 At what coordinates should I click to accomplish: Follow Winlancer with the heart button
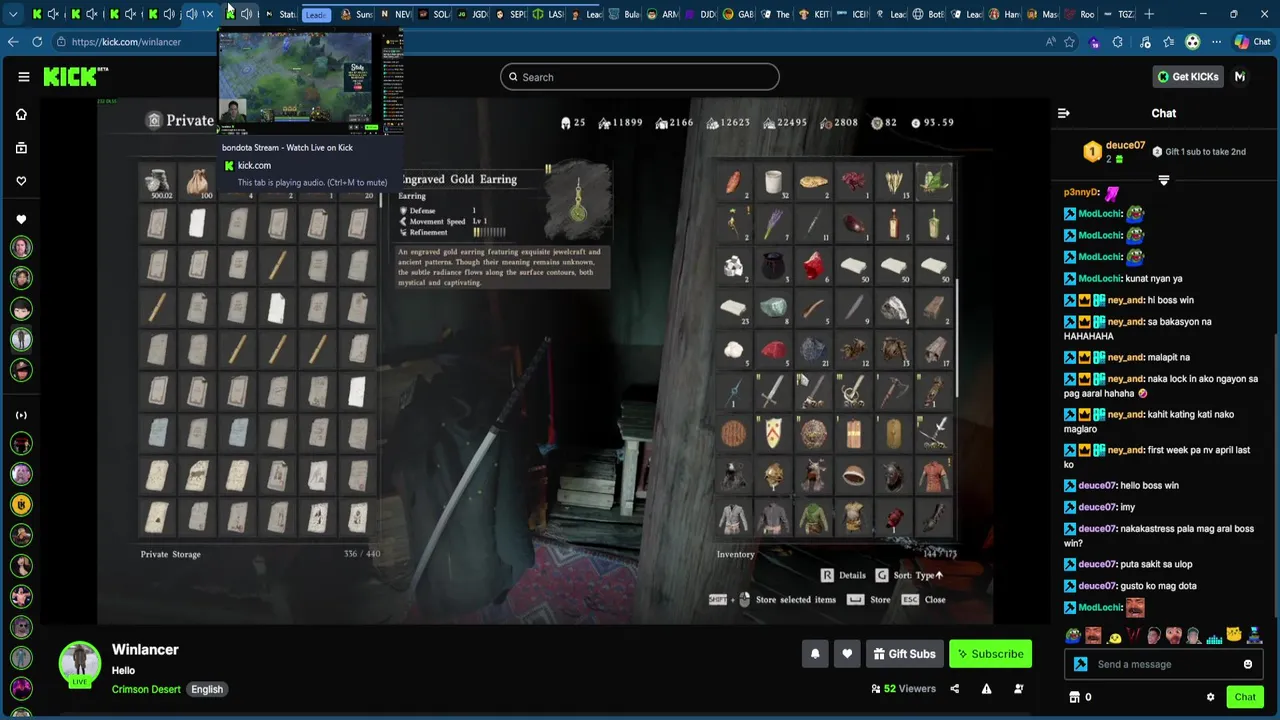(847, 654)
